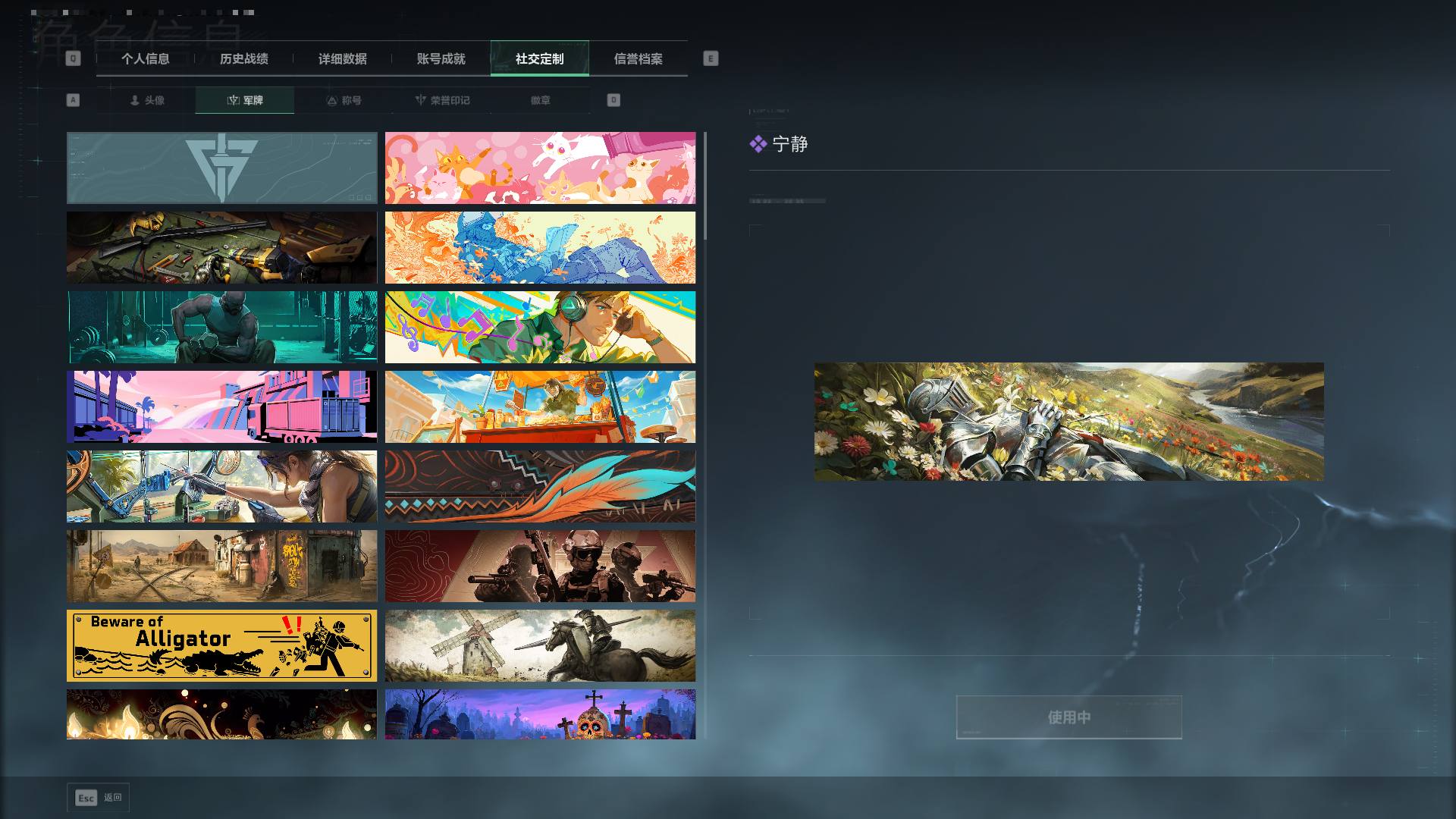This screenshot has height=819, width=1456.
Task: Open the 个人信息 tab
Action: coord(145,58)
